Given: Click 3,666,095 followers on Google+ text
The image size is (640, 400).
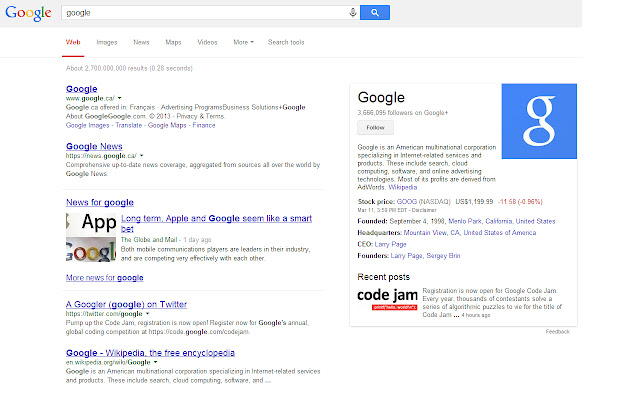Looking at the screenshot, I should point(402,113).
